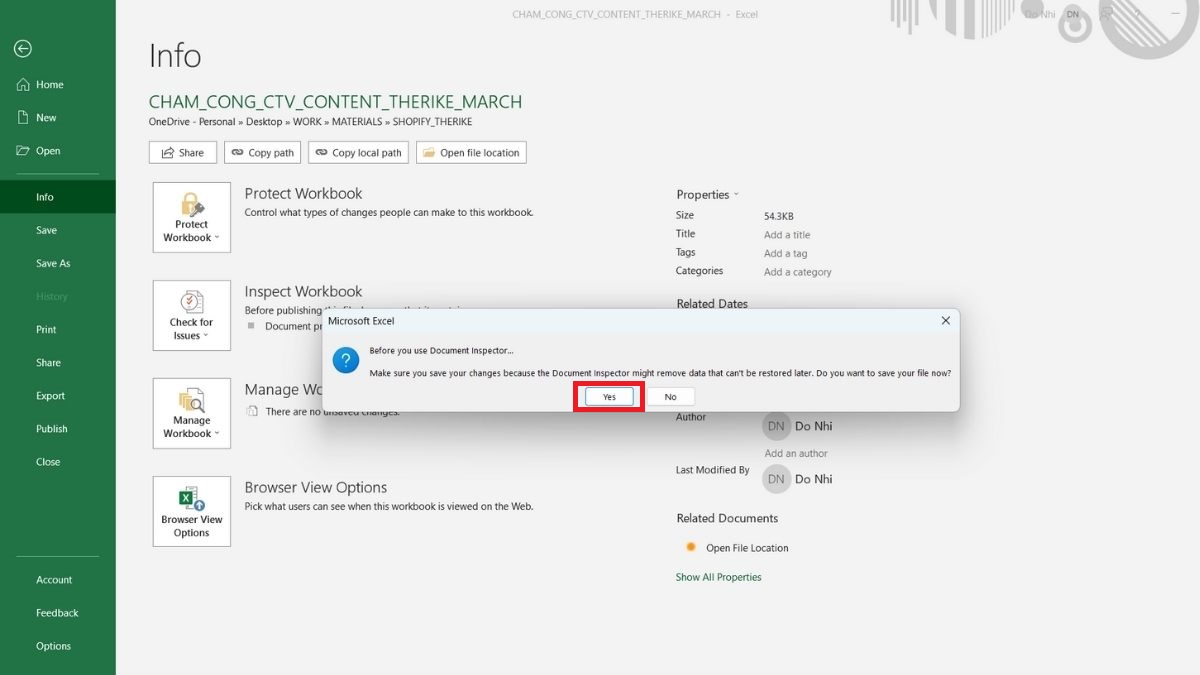
Task: Select the Protect Workbook padlock icon
Action: tap(190, 205)
